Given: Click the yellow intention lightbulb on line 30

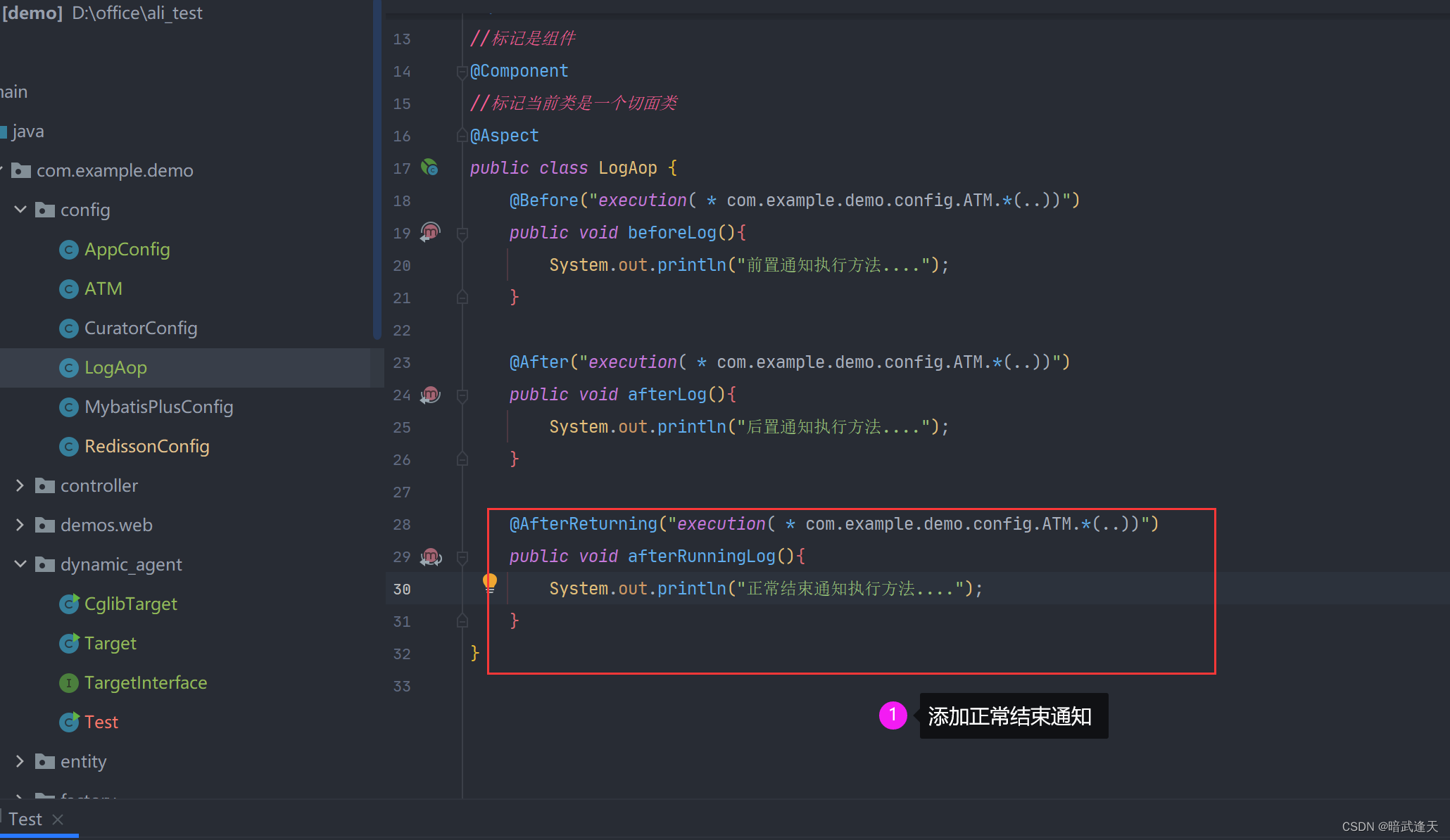Looking at the screenshot, I should (490, 583).
